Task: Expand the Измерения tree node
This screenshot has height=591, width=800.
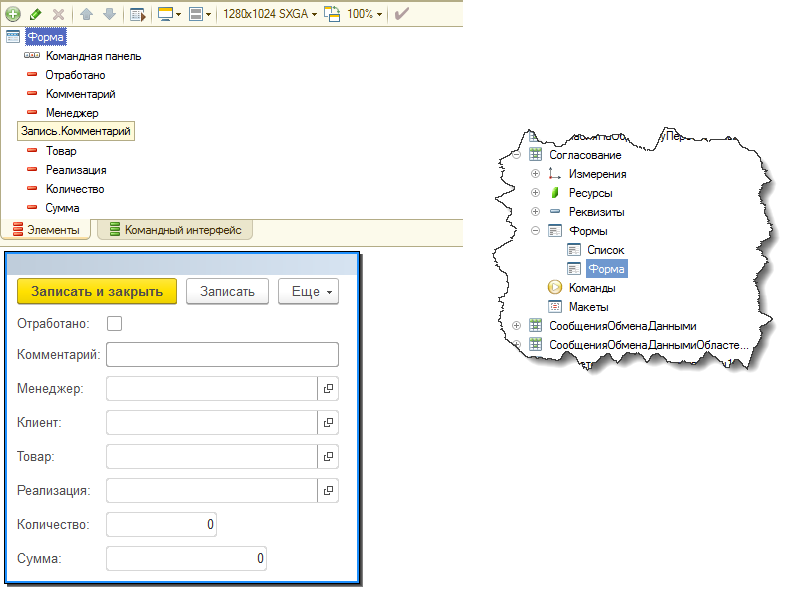Action: point(535,174)
